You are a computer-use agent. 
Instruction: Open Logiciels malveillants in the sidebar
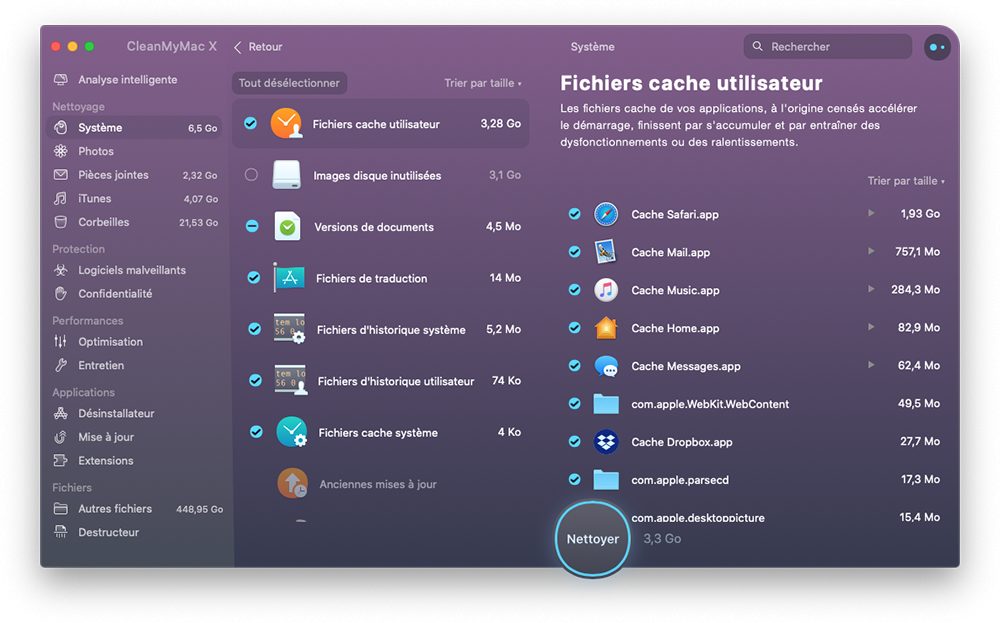[131, 270]
